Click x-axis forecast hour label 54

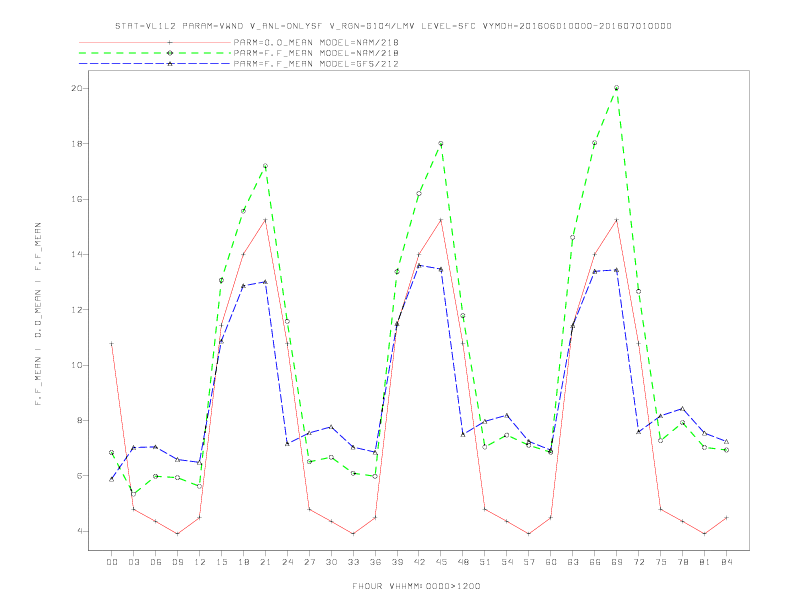[x=507, y=562]
